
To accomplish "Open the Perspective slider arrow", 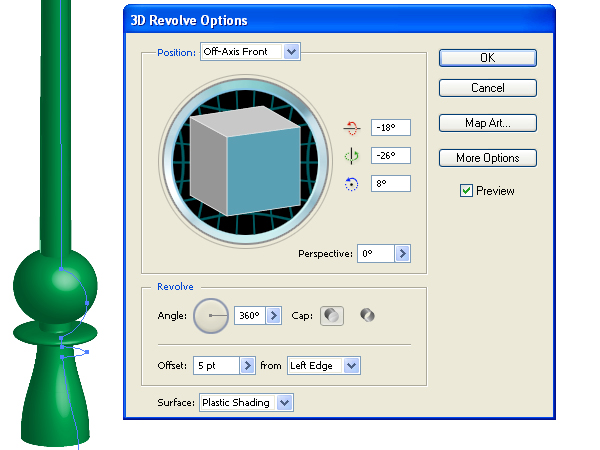I will click(403, 253).
